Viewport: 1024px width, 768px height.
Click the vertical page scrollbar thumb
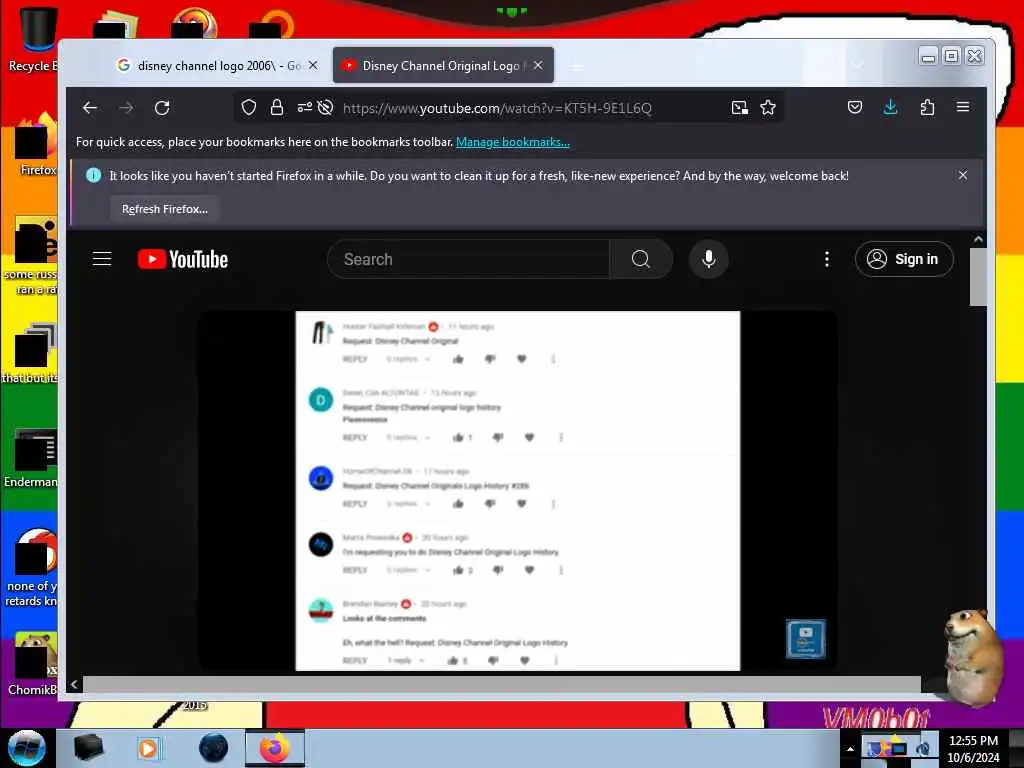tap(978, 277)
